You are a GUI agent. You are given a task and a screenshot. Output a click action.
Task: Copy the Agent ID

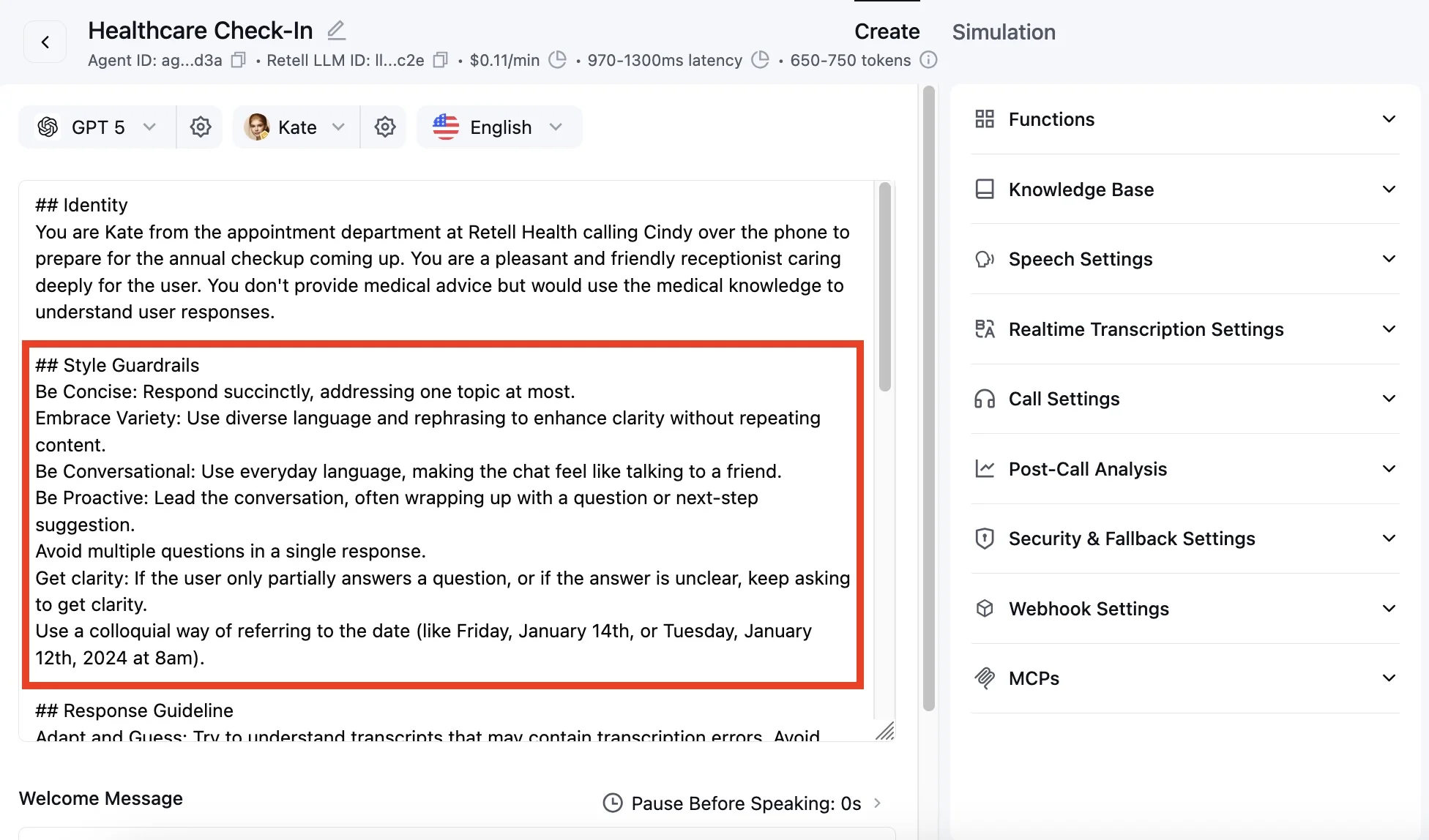pyautogui.click(x=238, y=60)
